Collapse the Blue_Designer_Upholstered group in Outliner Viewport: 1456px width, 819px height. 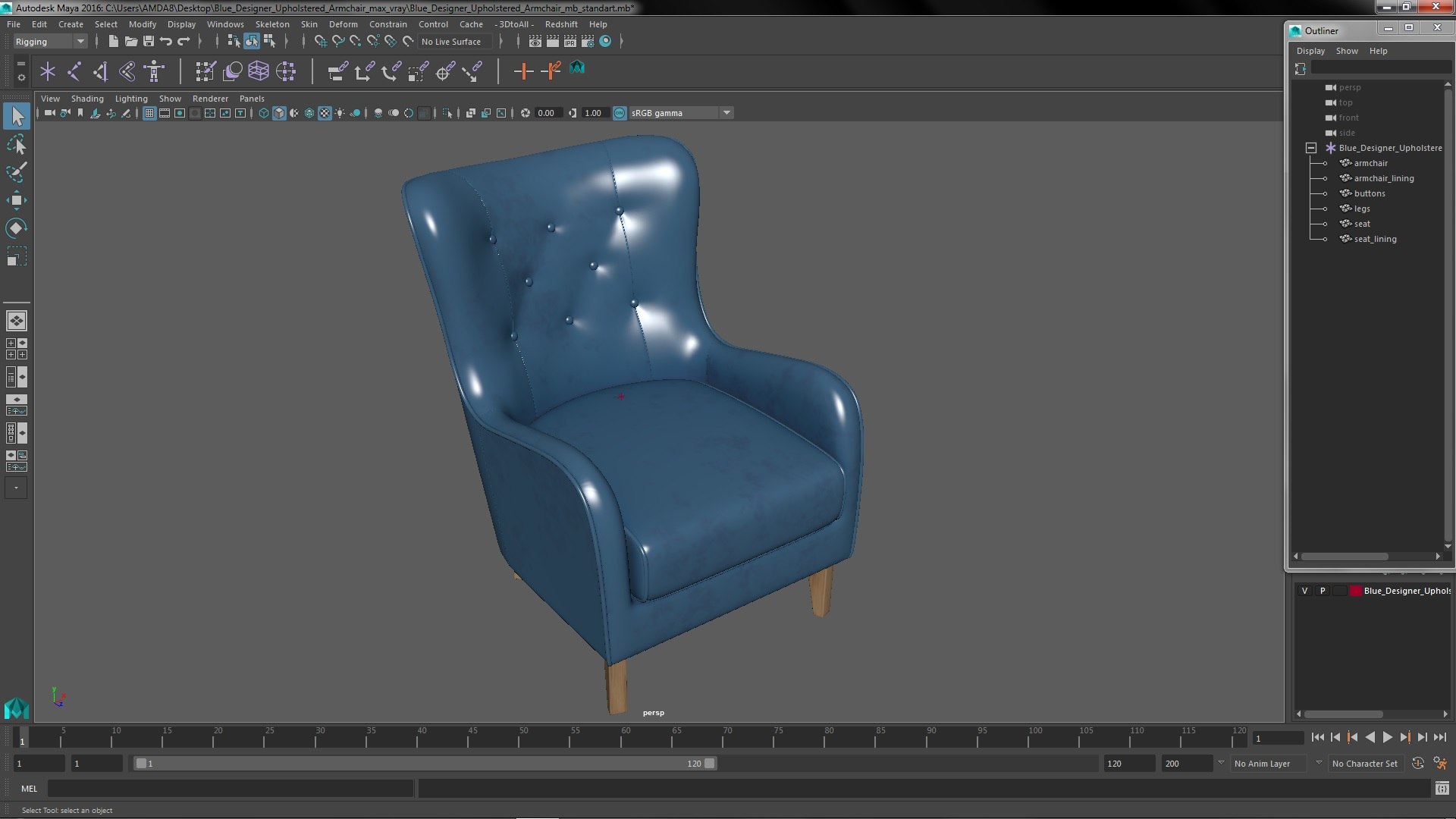coord(1310,148)
